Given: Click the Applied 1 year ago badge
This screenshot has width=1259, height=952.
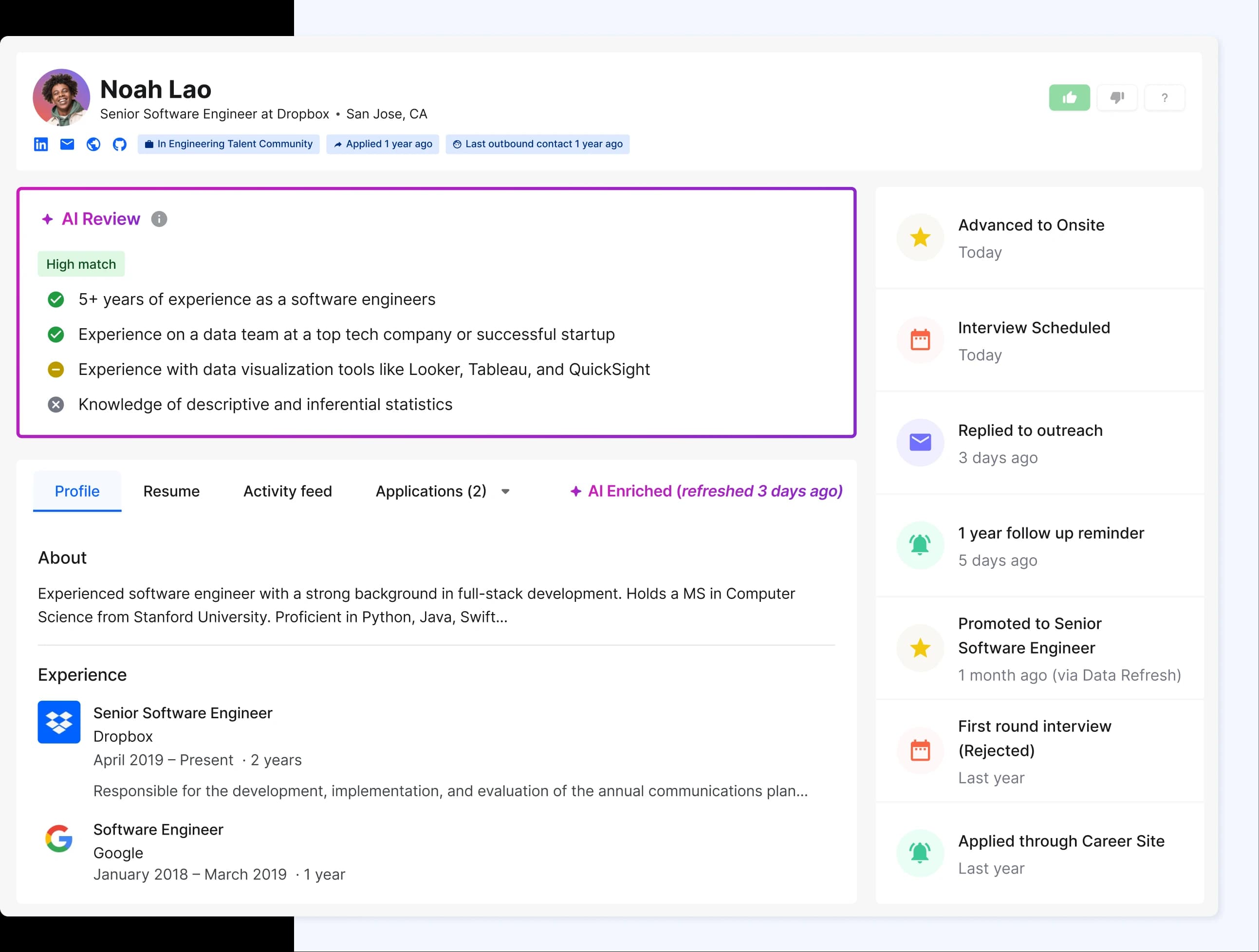Looking at the screenshot, I should click(383, 144).
